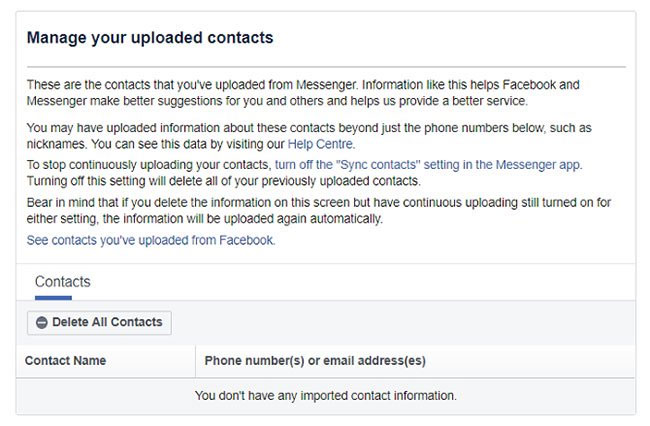Screen dimensions: 650x426
Task: Click the Phone number(s) or email address(es) header
Action: [x=315, y=360]
